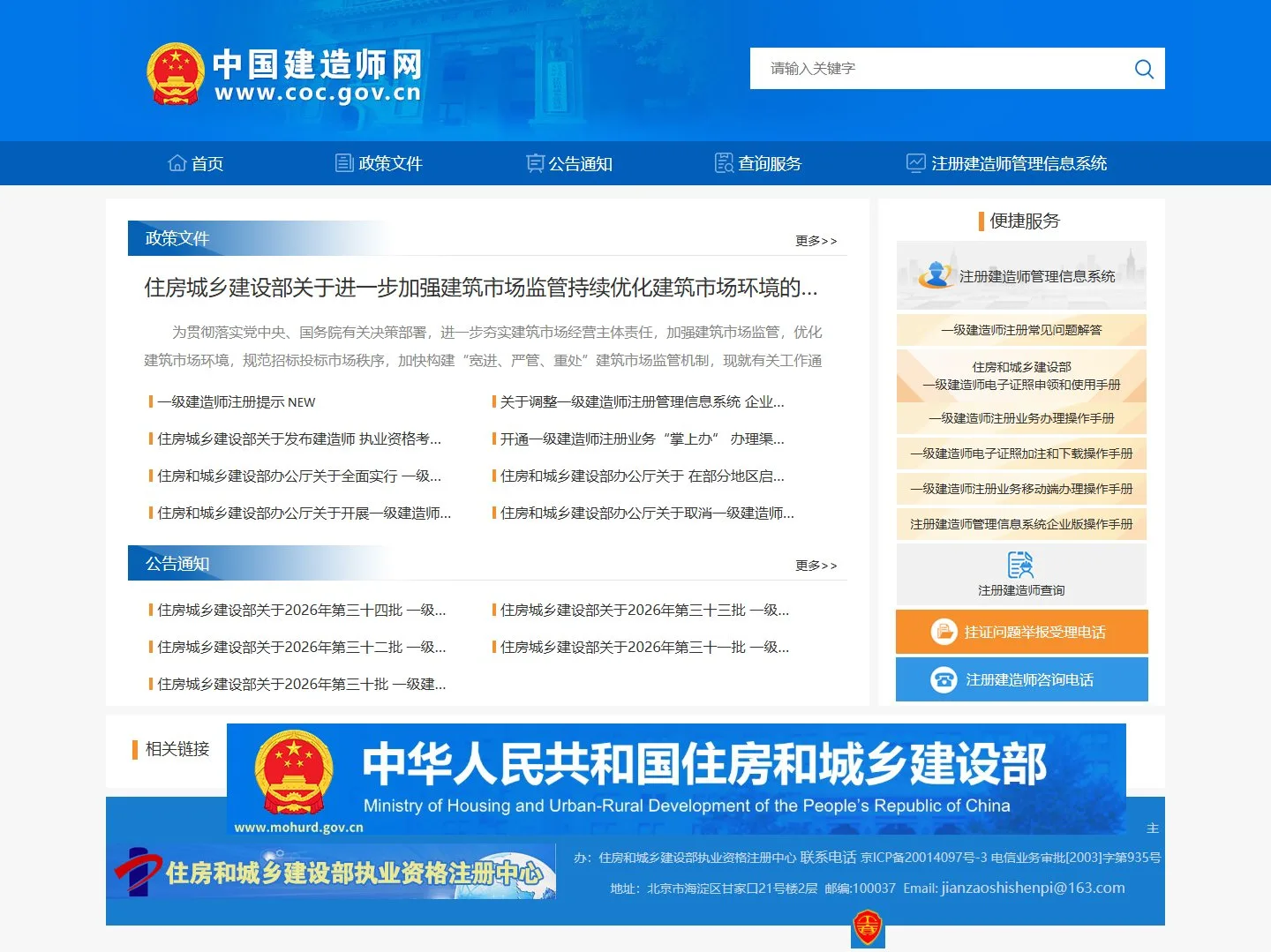Image resolution: width=1271 pixels, height=952 pixels.
Task: Click the red emblem on the mohurd banner
Action: 294,773
